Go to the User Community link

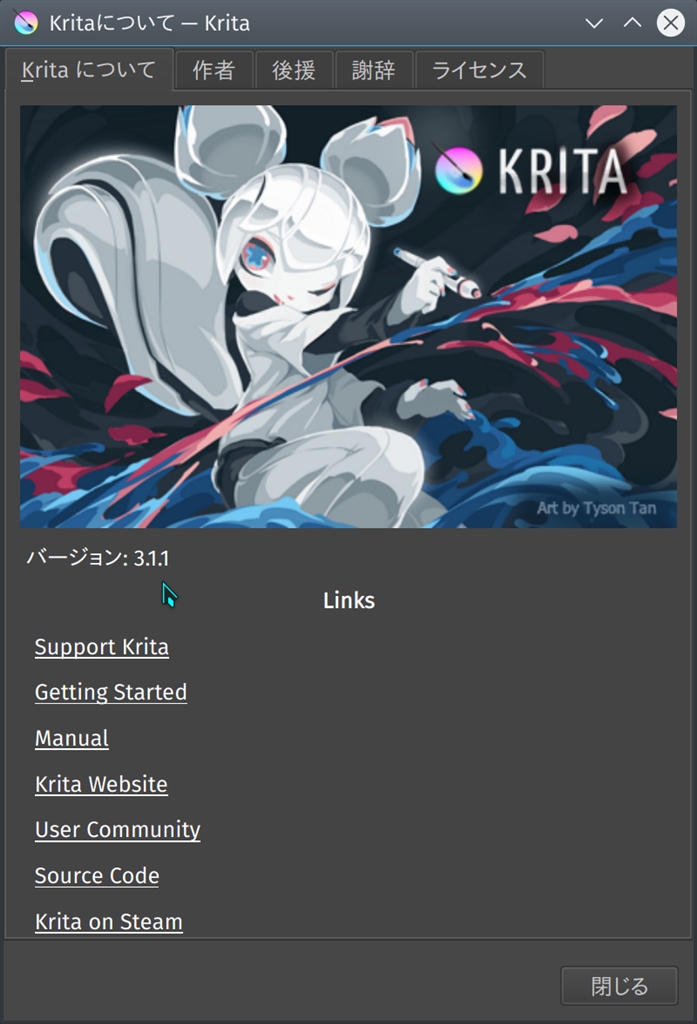pyautogui.click(x=118, y=829)
